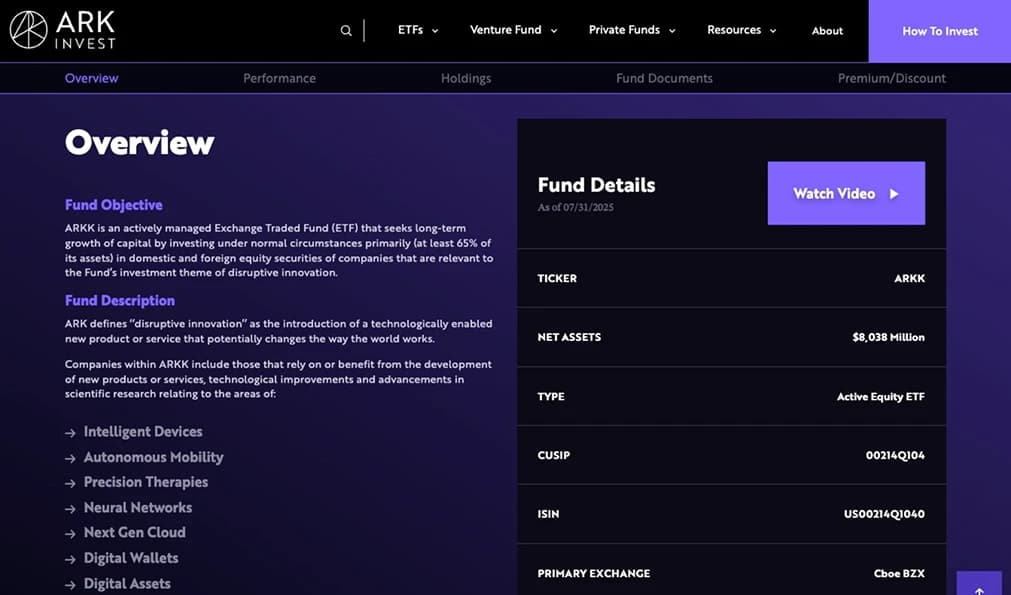The width and height of the screenshot is (1011, 595).
Task: Click the As of 07/31/2025 date
Action: pos(575,208)
